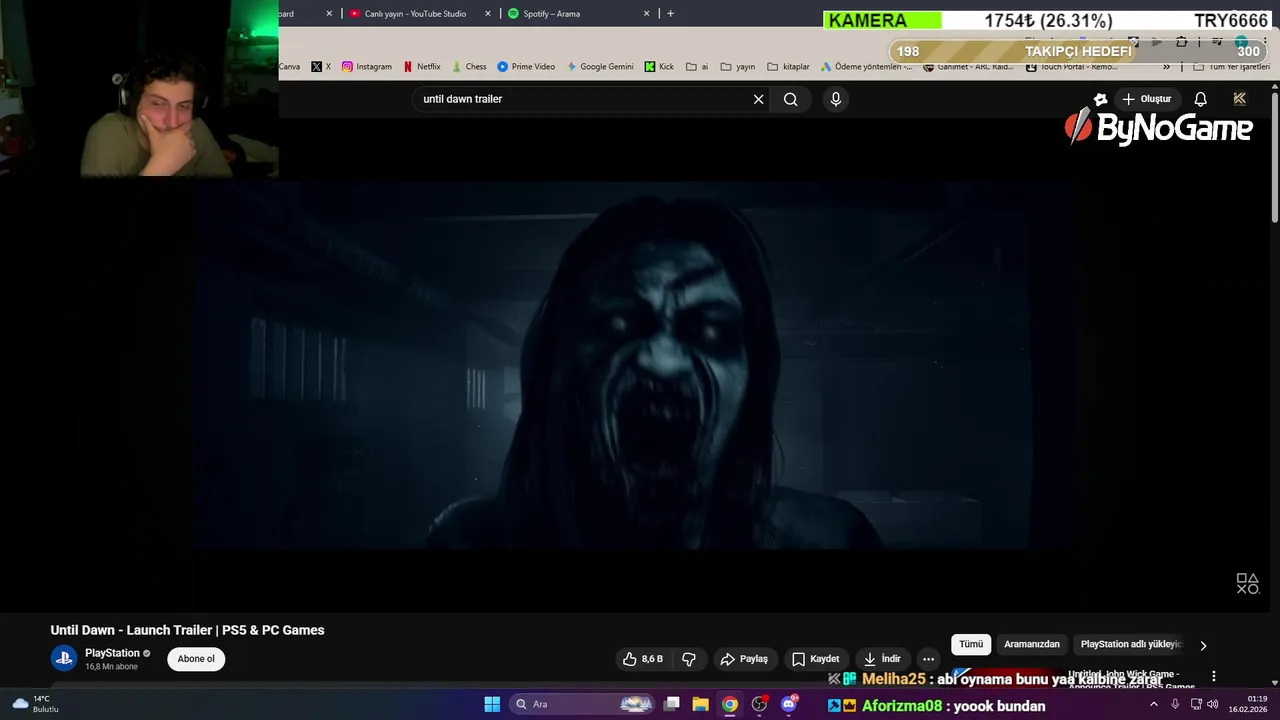Switch to the Canlı yayın YouTube Studio tab
This screenshot has width=1280, height=720.
click(x=415, y=14)
